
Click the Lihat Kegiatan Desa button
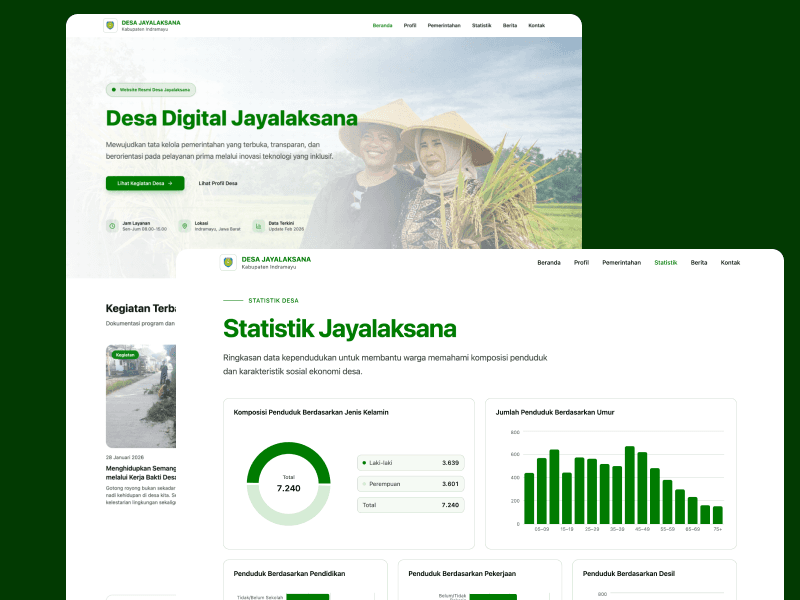pyautogui.click(x=144, y=184)
